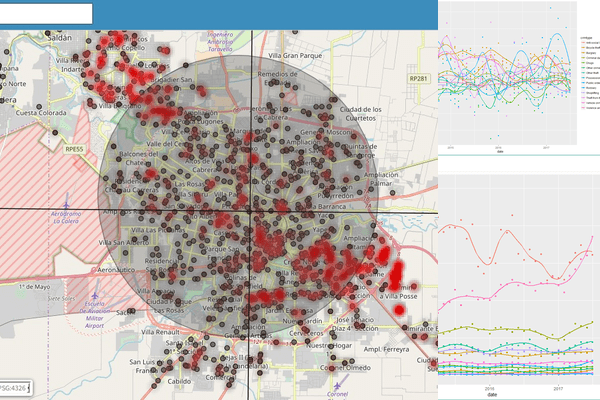Click the Escuela de Aviación Militar airport icon

95,296
